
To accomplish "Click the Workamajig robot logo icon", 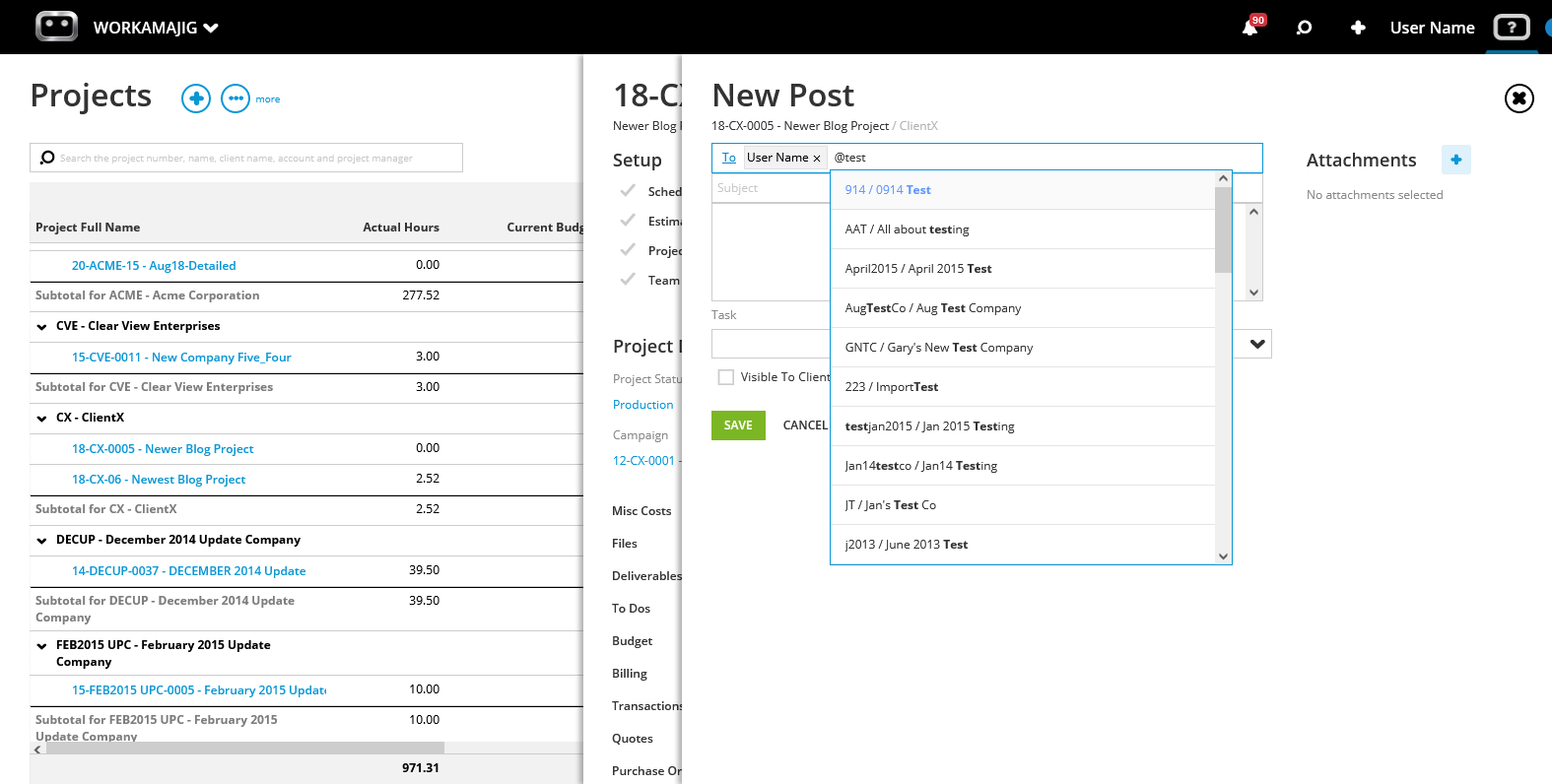I will [x=56, y=27].
